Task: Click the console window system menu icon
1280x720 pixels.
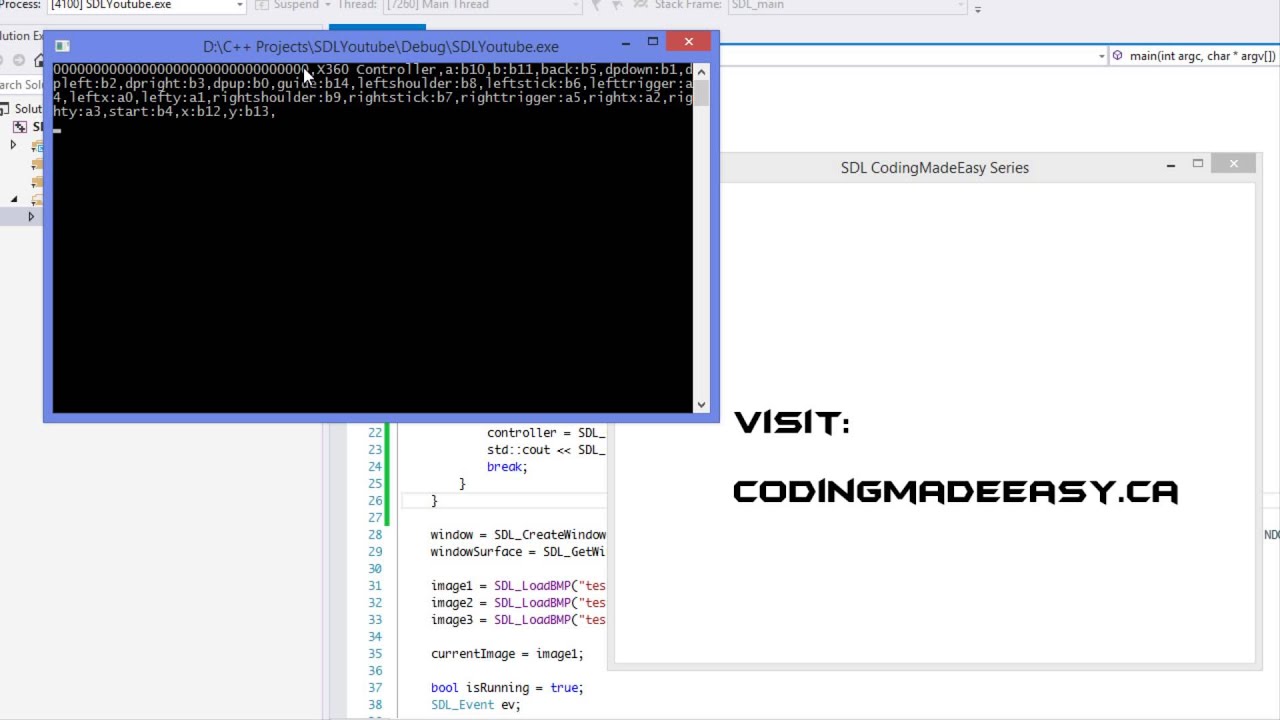Action: (x=62, y=46)
